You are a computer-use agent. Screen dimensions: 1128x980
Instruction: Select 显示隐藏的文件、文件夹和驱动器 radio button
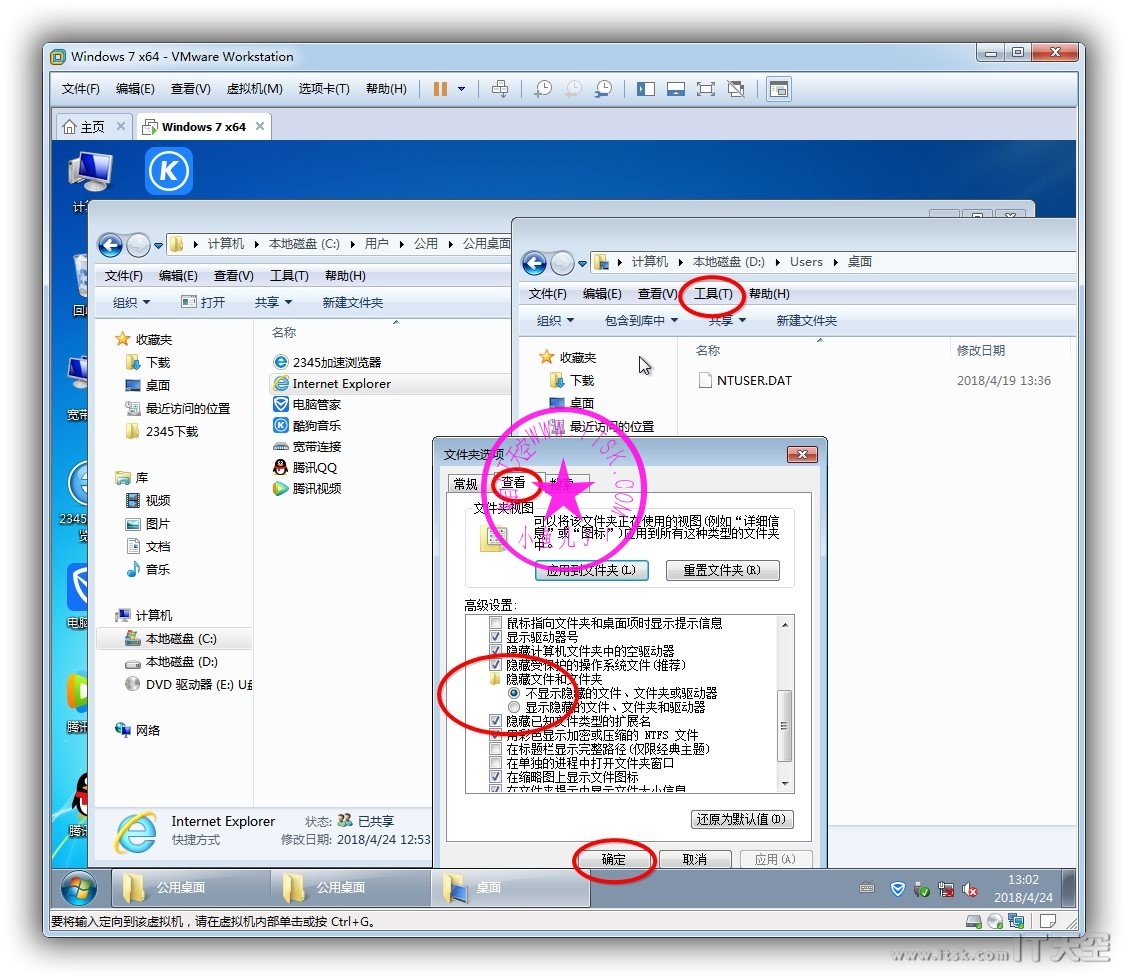pyautogui.click(x=515, y=707)
